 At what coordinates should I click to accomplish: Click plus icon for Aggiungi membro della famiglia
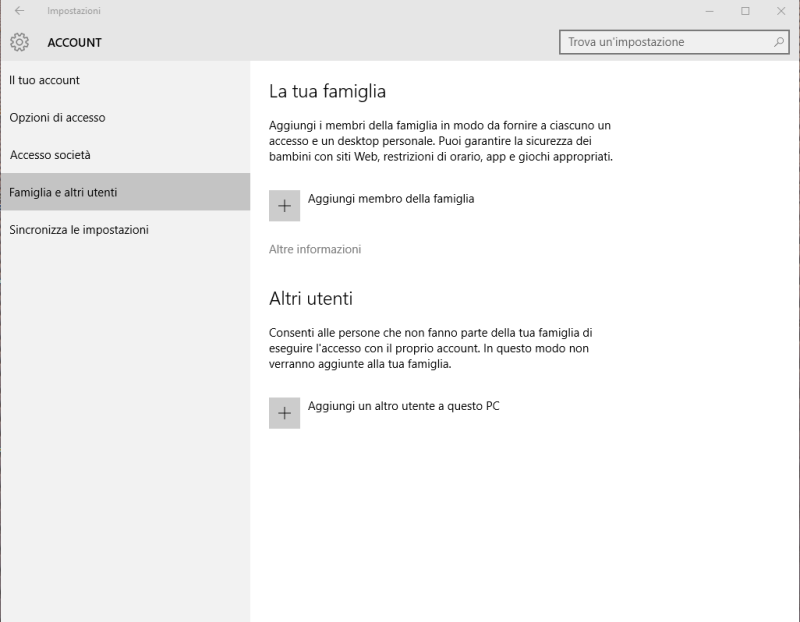284,206
